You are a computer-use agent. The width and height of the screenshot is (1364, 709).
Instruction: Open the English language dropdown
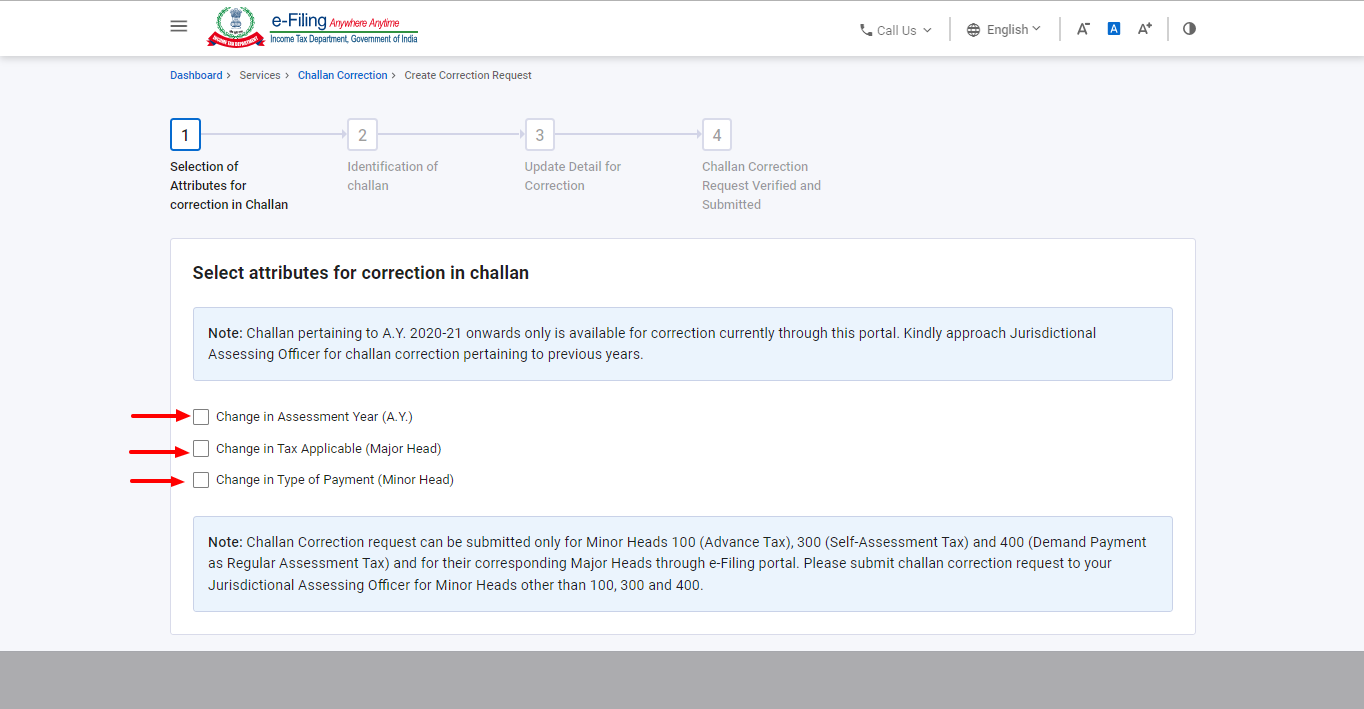1005,29
